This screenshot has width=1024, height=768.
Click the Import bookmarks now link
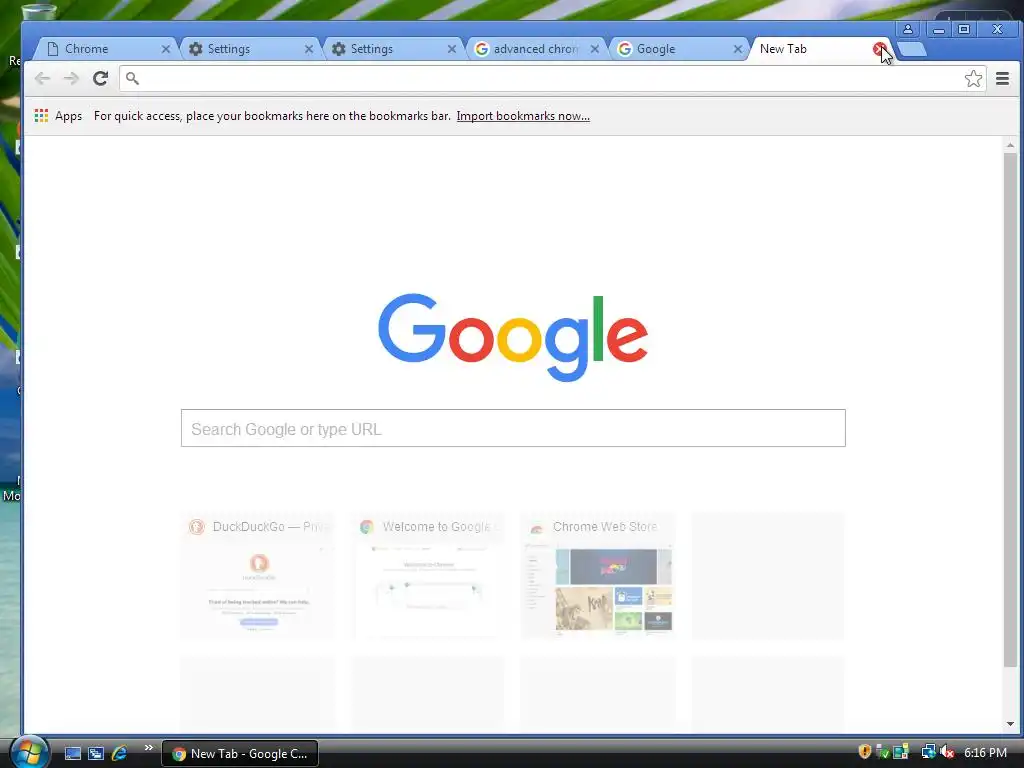pyautogui.click(x=523, y=116)
